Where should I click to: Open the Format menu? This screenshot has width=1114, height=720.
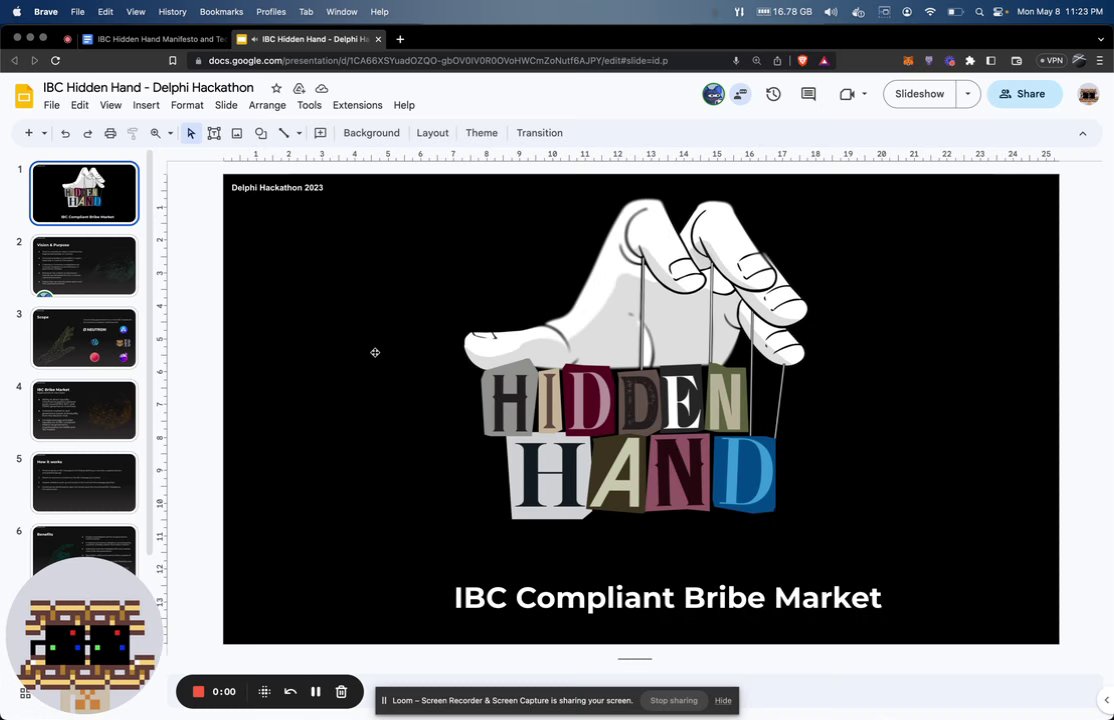point(187,105)
